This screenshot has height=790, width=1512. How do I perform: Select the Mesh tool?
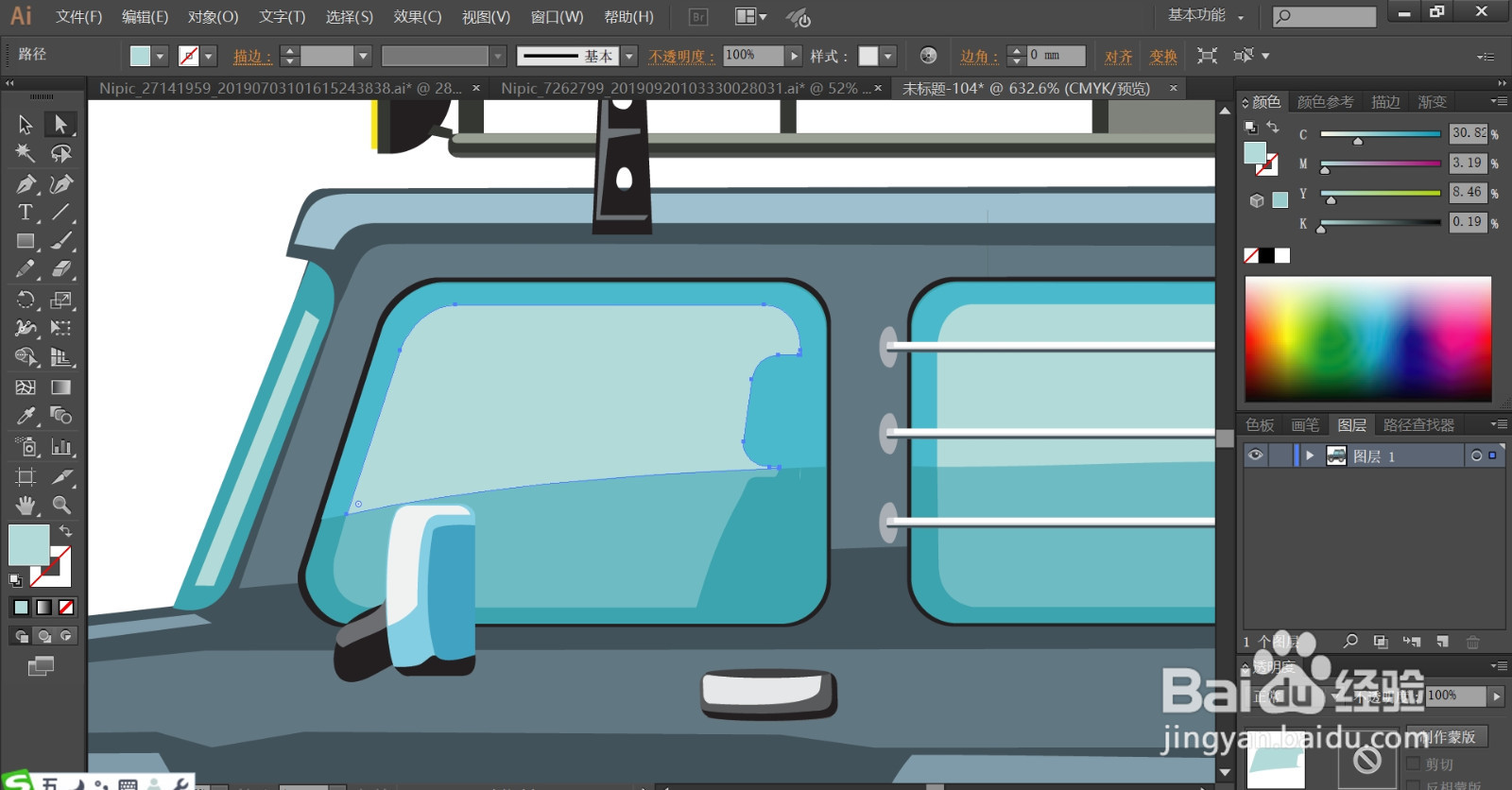[x=26, y=387]
